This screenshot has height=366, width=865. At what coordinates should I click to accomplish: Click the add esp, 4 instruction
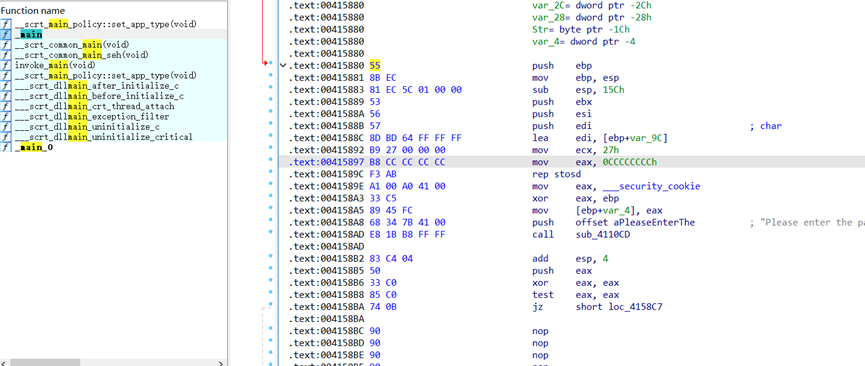570,258
